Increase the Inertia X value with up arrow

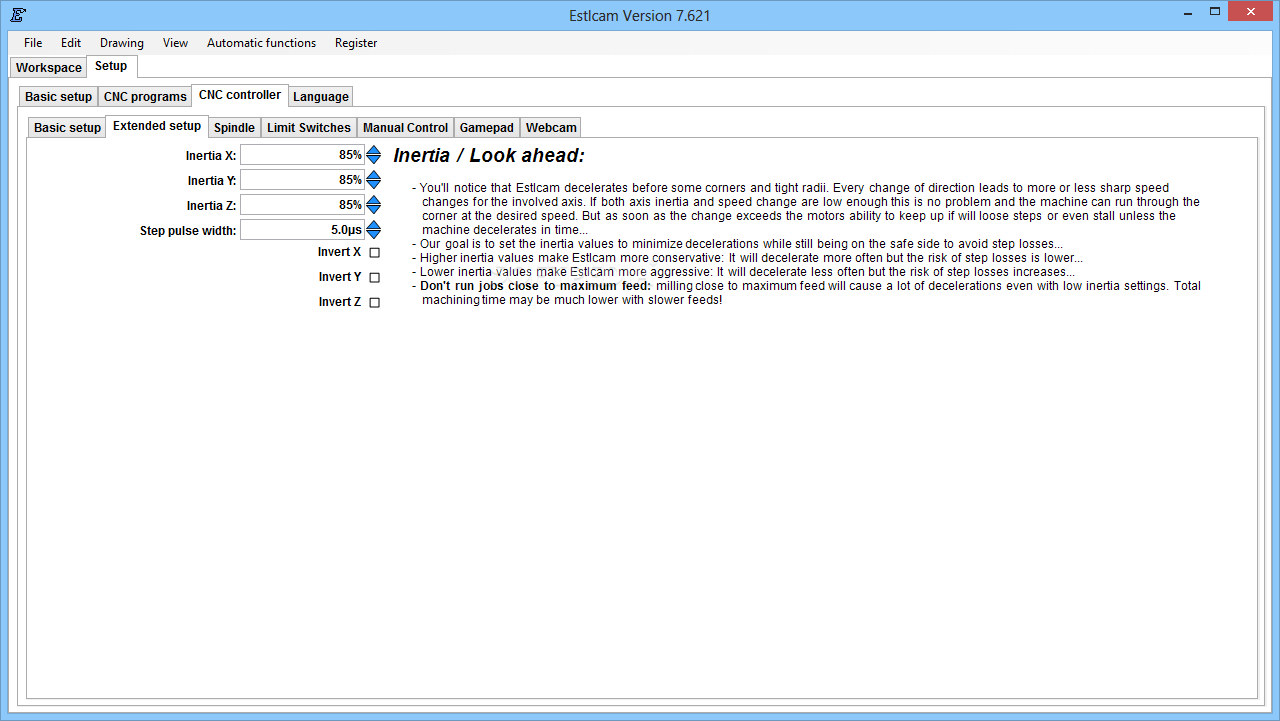click(374, 150)
